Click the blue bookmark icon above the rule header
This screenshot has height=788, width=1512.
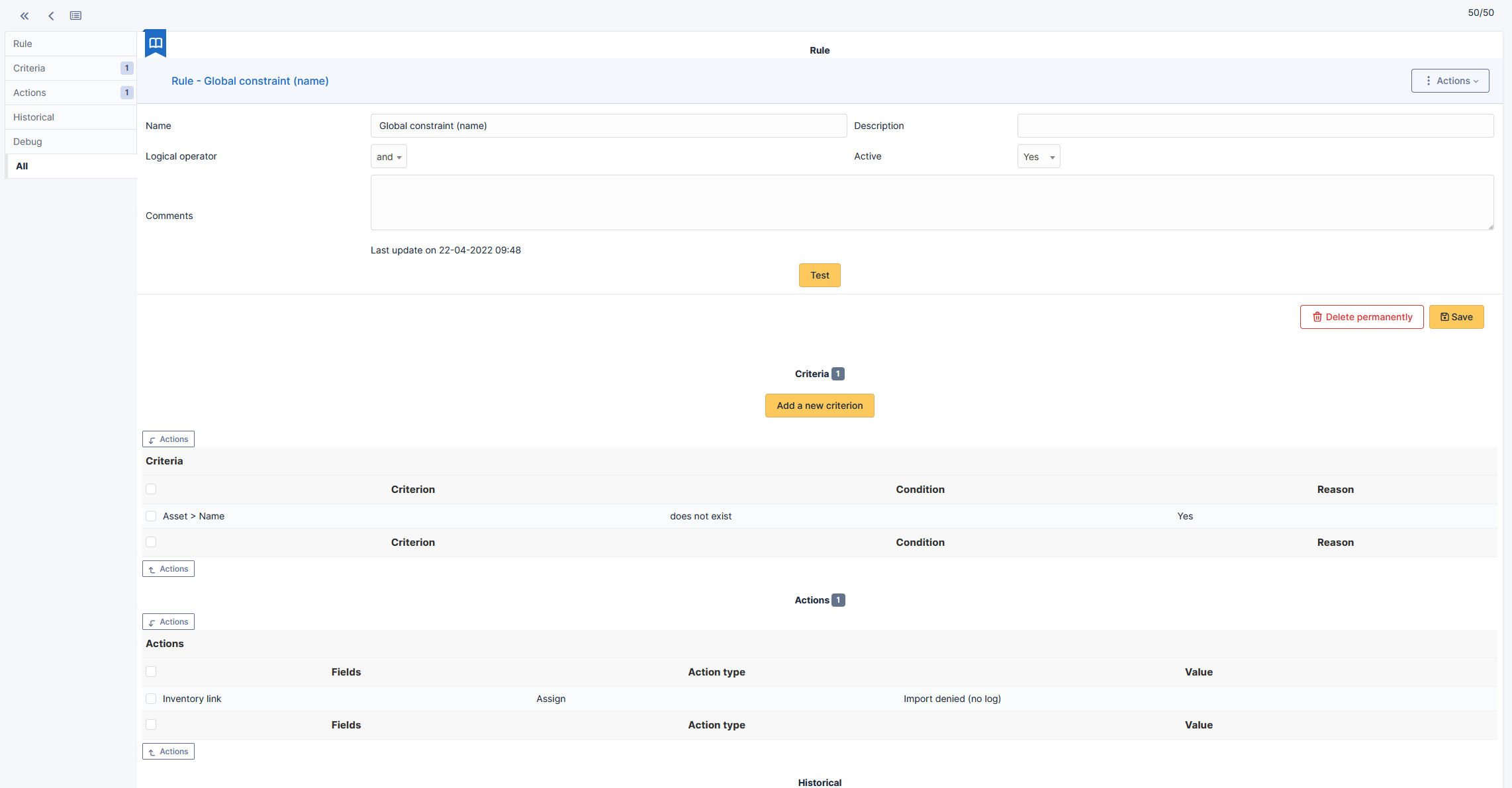[155, 42]
